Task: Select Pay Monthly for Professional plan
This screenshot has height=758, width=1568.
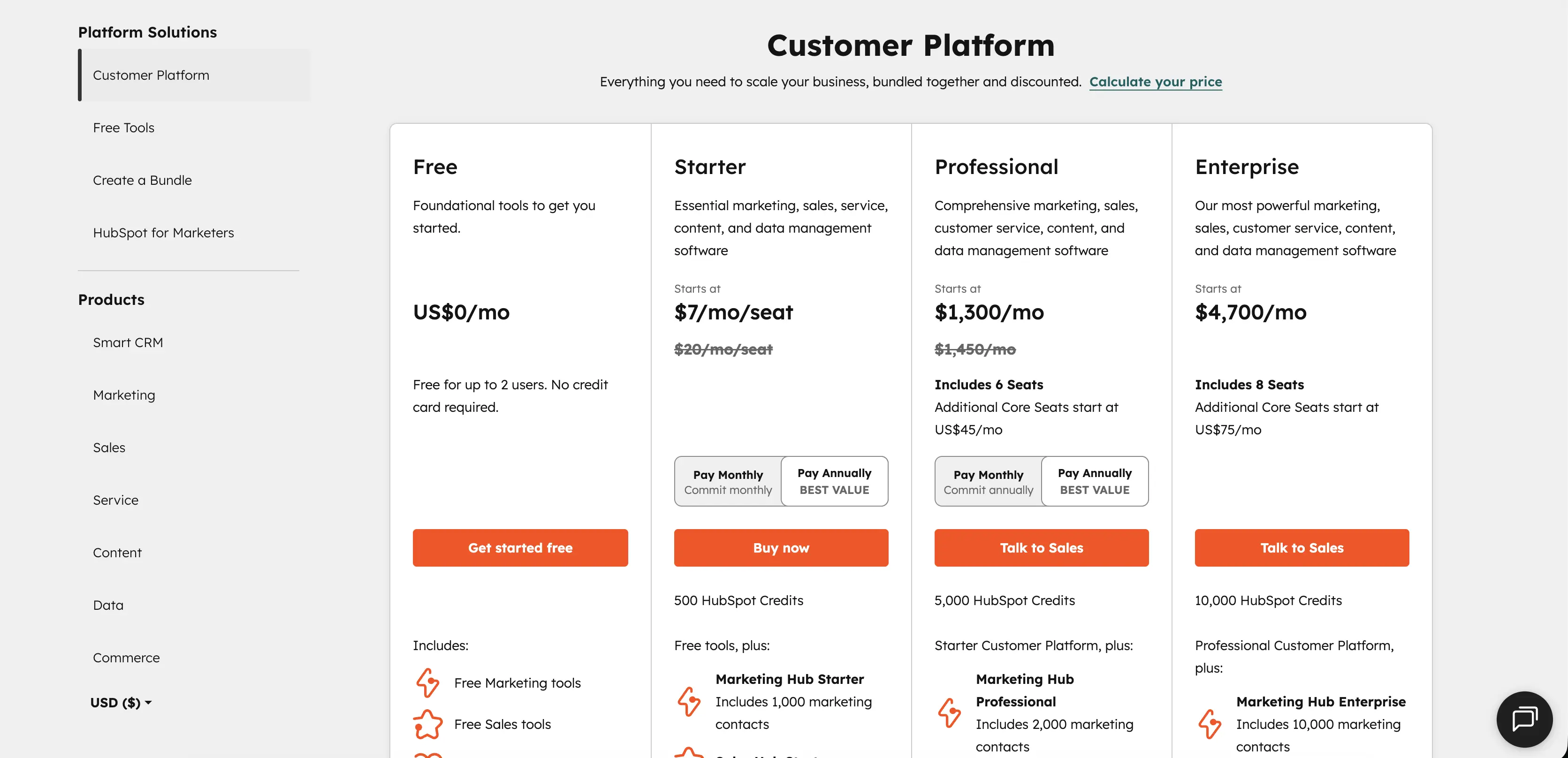Action: (988, 481)
